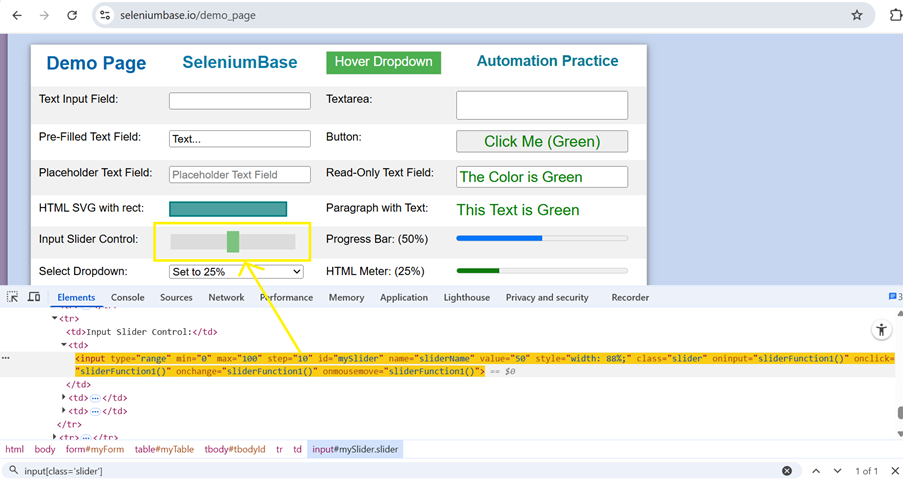Open the accessibility tree round button
Viewport: 903px width, 479px height.
881,330
